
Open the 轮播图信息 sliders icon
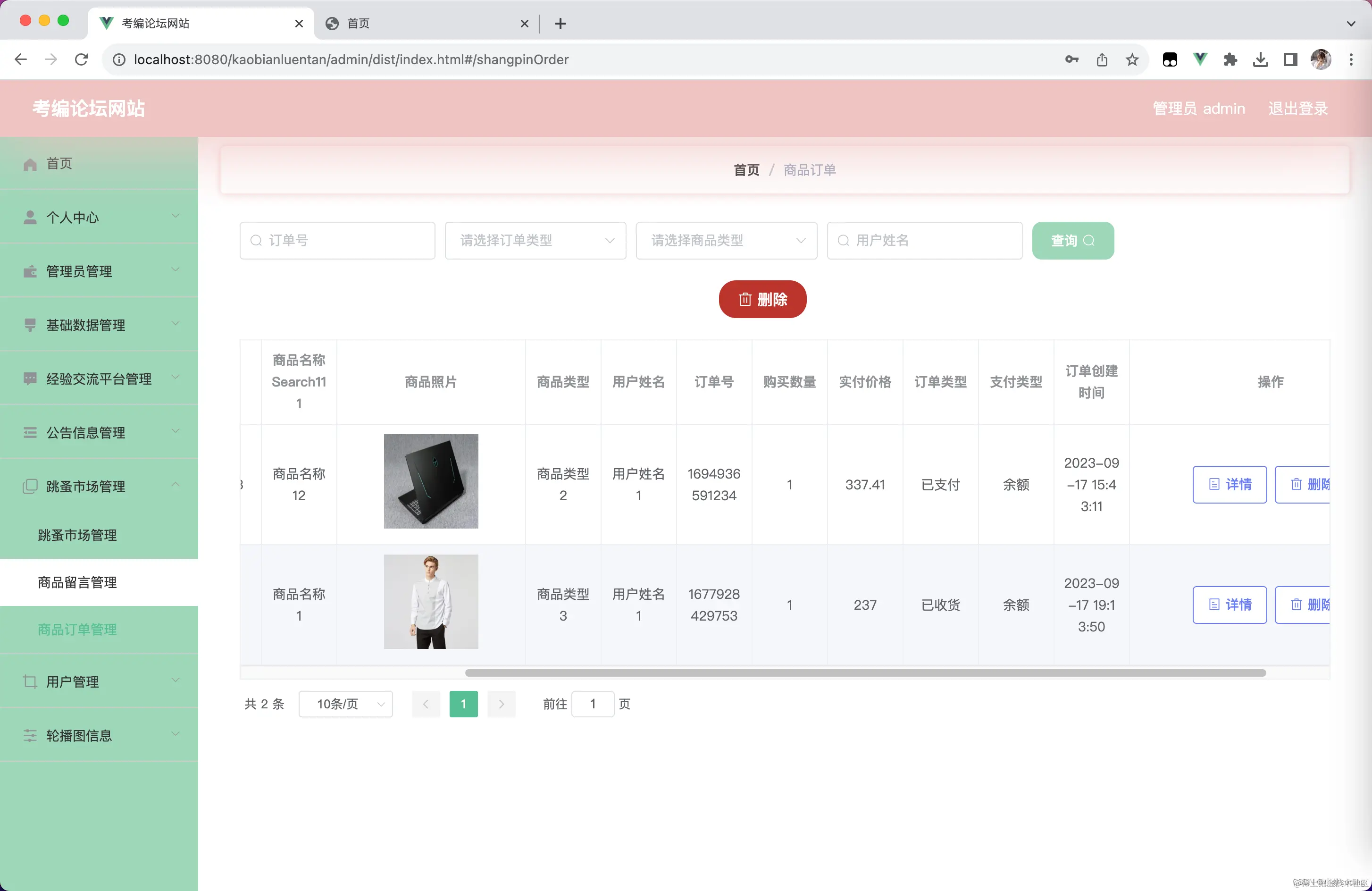[x=30, y=735]
